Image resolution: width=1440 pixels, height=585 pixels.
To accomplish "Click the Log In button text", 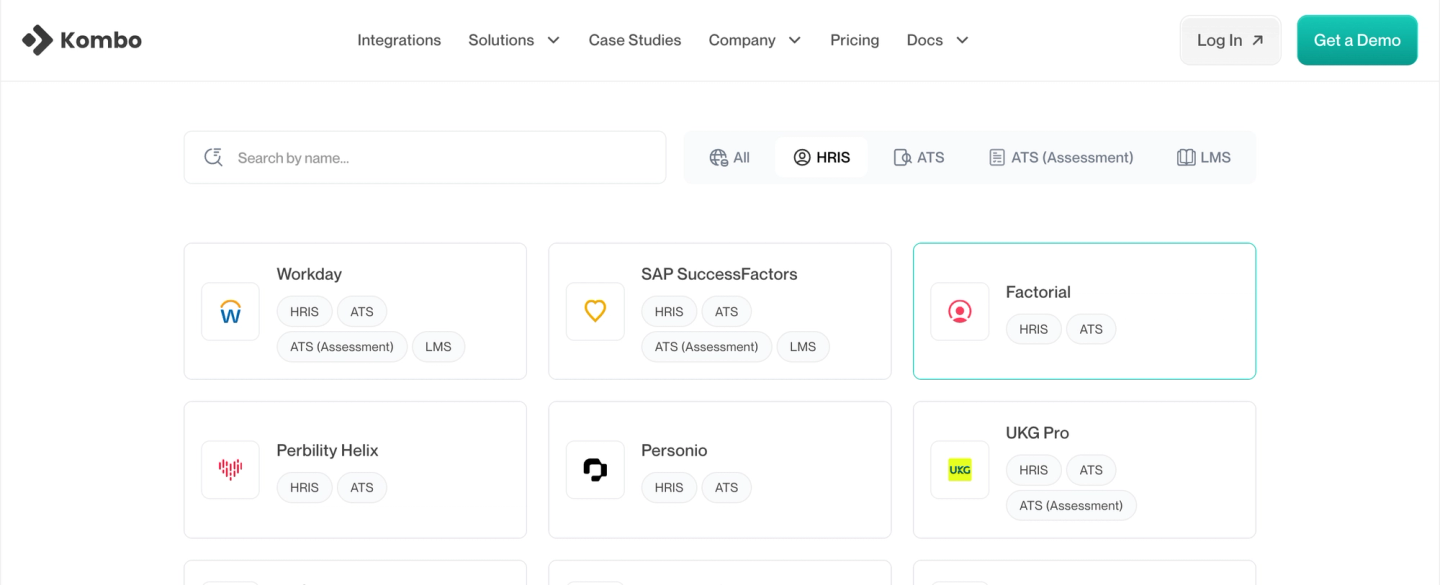I will [x=1219, y=40].
